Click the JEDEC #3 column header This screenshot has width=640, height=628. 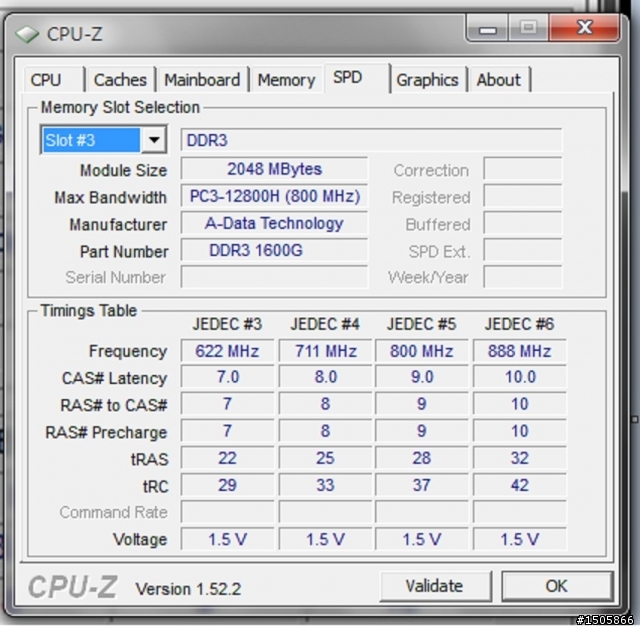[227, 324]
